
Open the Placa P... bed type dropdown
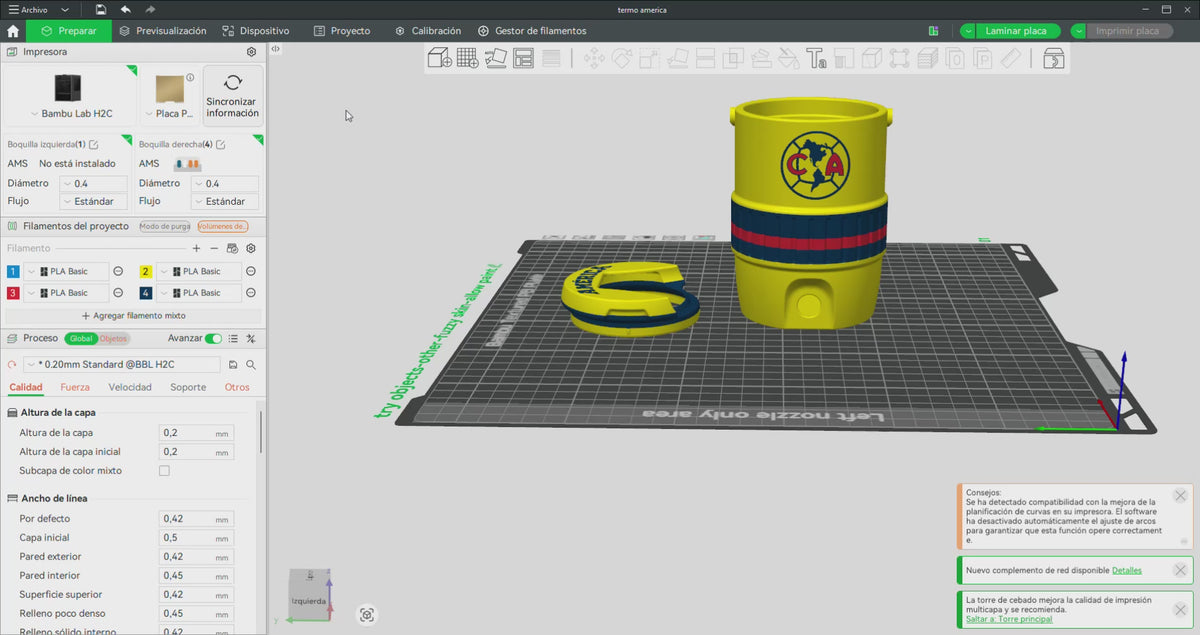(169, 114)
